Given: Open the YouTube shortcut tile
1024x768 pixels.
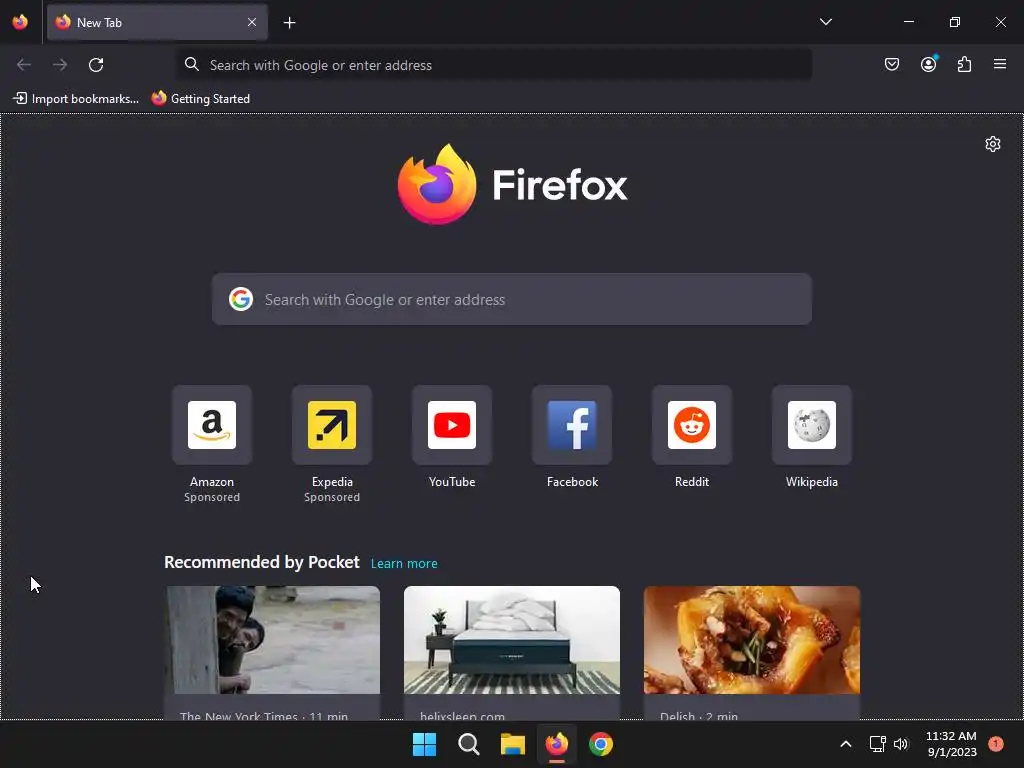Looking at the screenshot, I should pos(452,424).
